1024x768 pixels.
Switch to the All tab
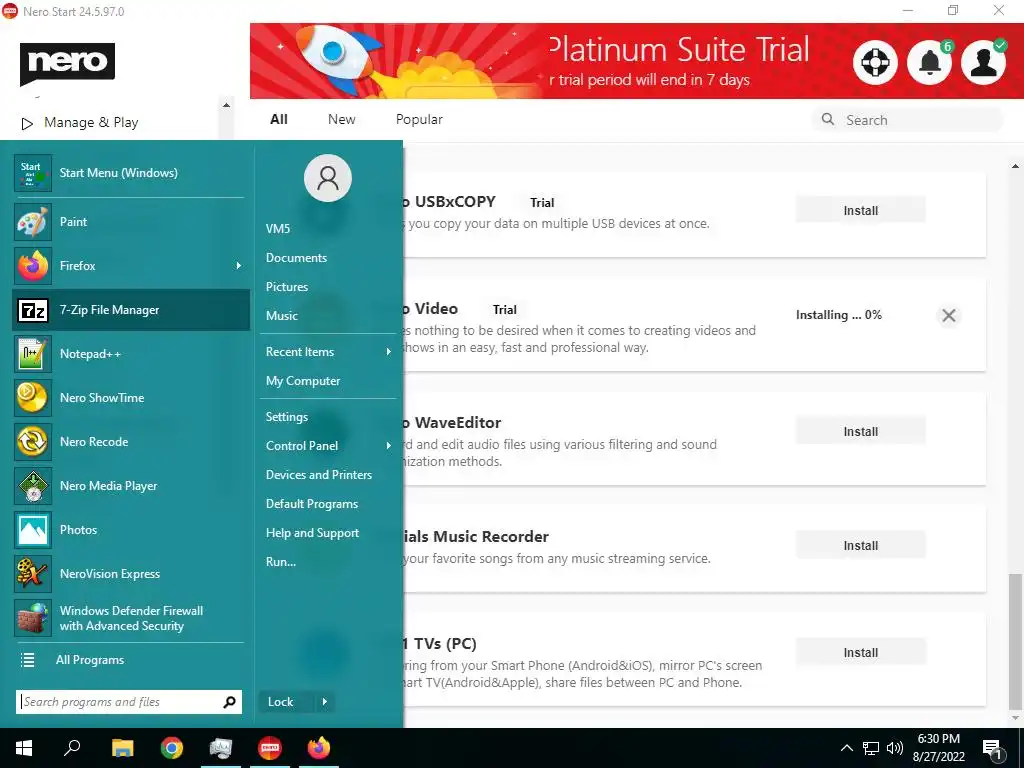point(279,120)
